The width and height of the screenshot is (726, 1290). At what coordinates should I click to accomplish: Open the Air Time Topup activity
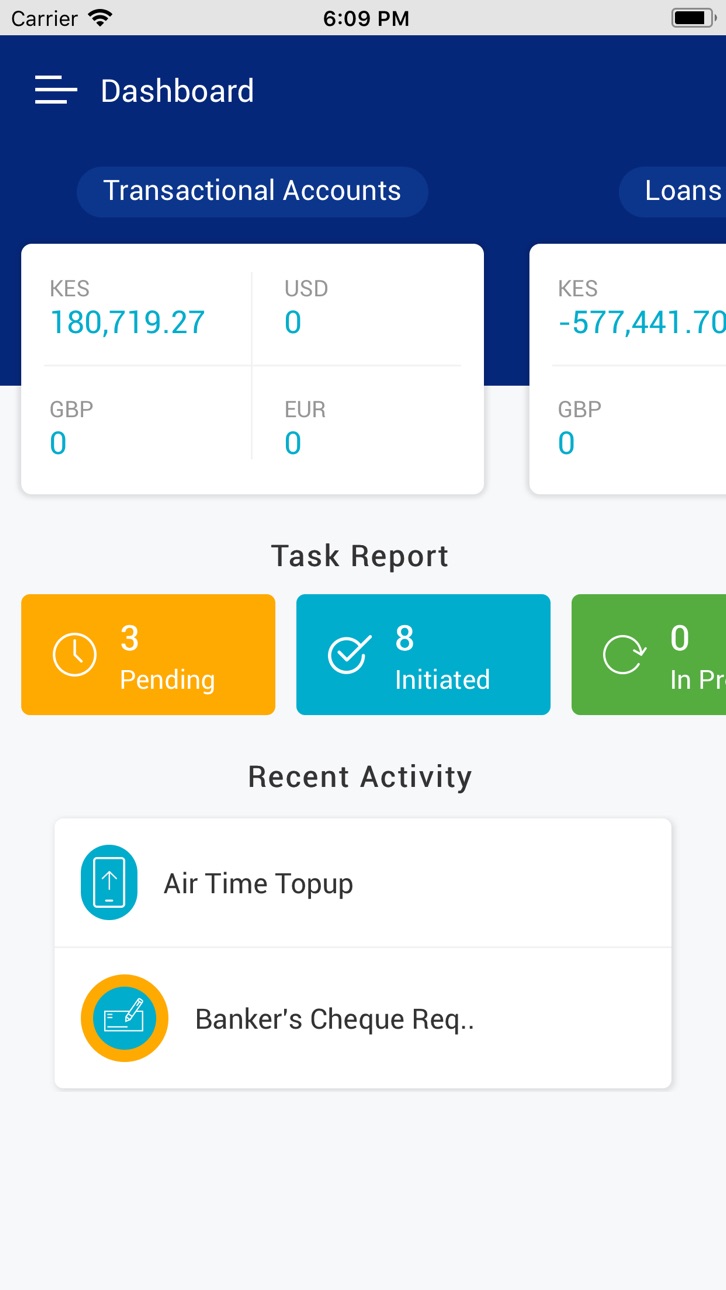click(x=363, y=883)
